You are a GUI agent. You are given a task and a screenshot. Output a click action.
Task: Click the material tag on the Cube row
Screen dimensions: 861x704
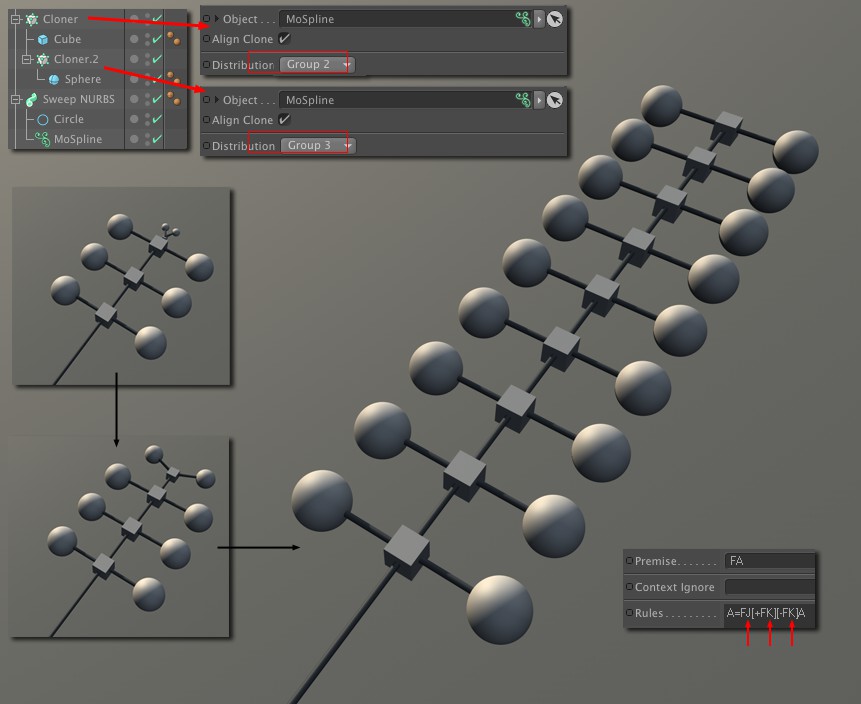[x=174, y=39]
